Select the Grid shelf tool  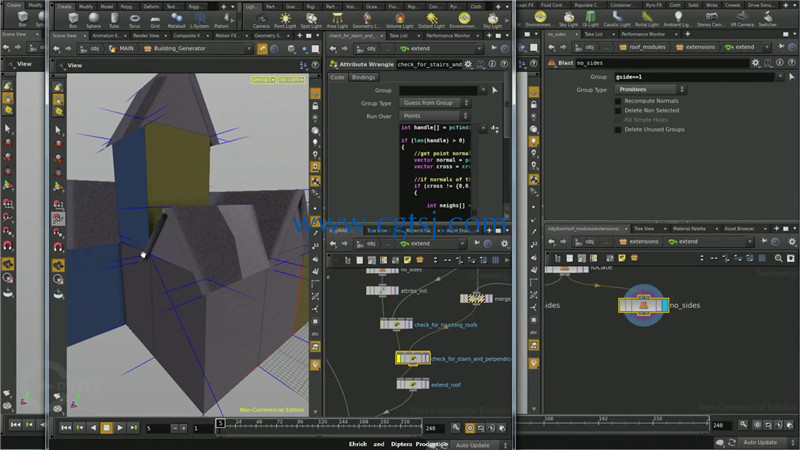click(155, 20)
